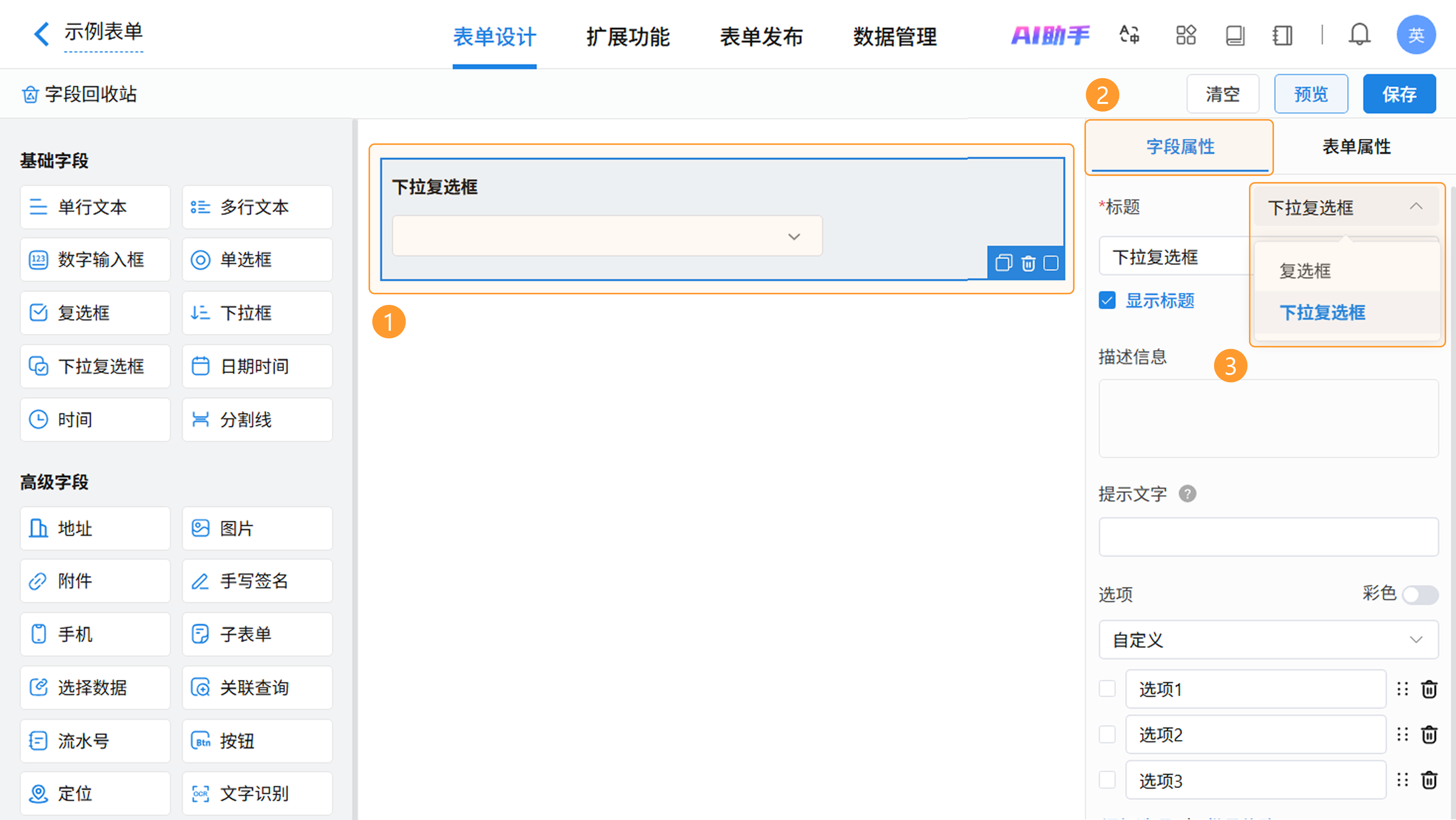Click the copy icon on selected field
1456x820 pixels.
pos(1003,263)
